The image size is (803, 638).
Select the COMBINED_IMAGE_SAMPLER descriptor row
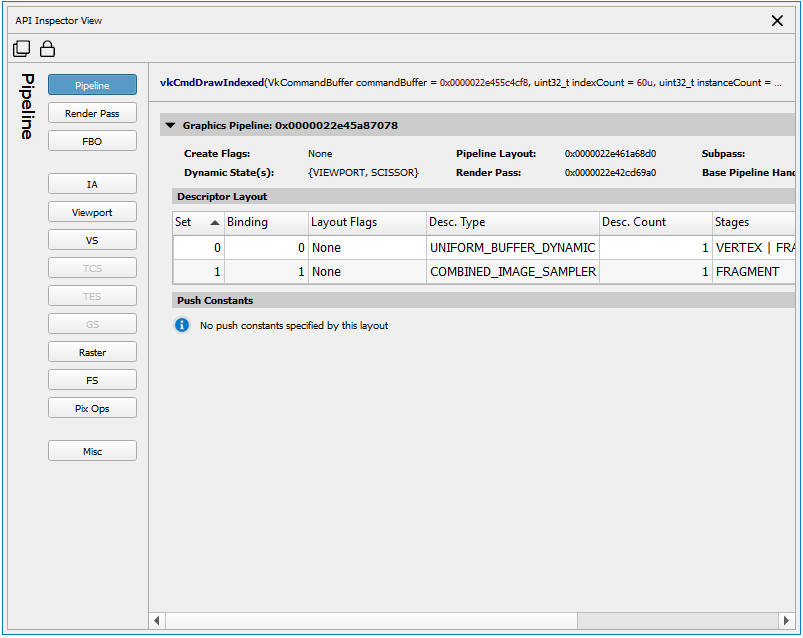pos(512,272)
